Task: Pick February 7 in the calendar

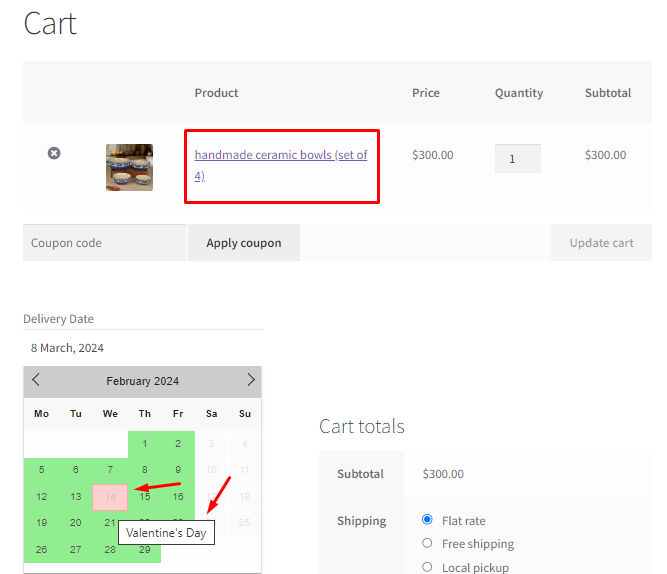Action: [110, 470]
